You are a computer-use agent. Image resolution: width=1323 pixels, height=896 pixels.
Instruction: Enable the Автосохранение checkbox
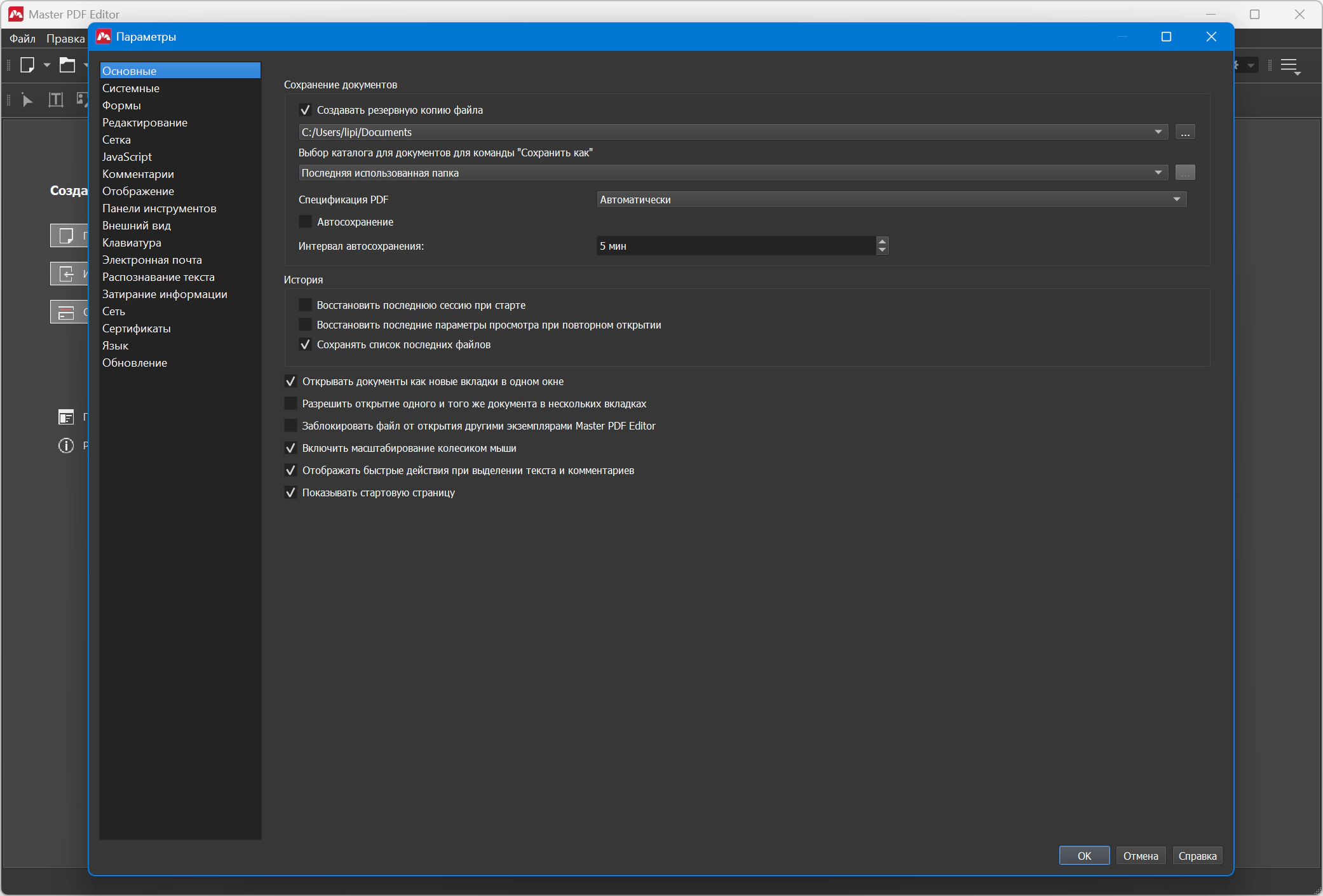[306, 222]
